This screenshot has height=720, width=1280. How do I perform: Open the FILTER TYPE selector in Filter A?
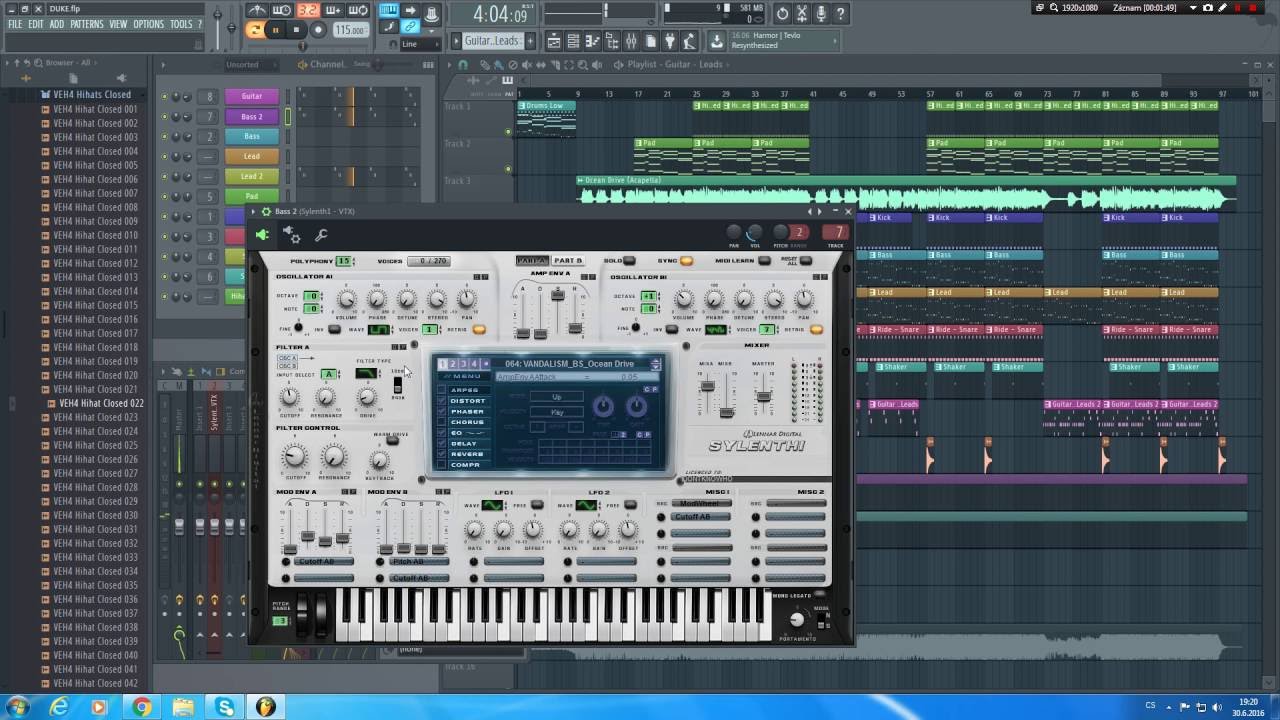click(366, 373)
